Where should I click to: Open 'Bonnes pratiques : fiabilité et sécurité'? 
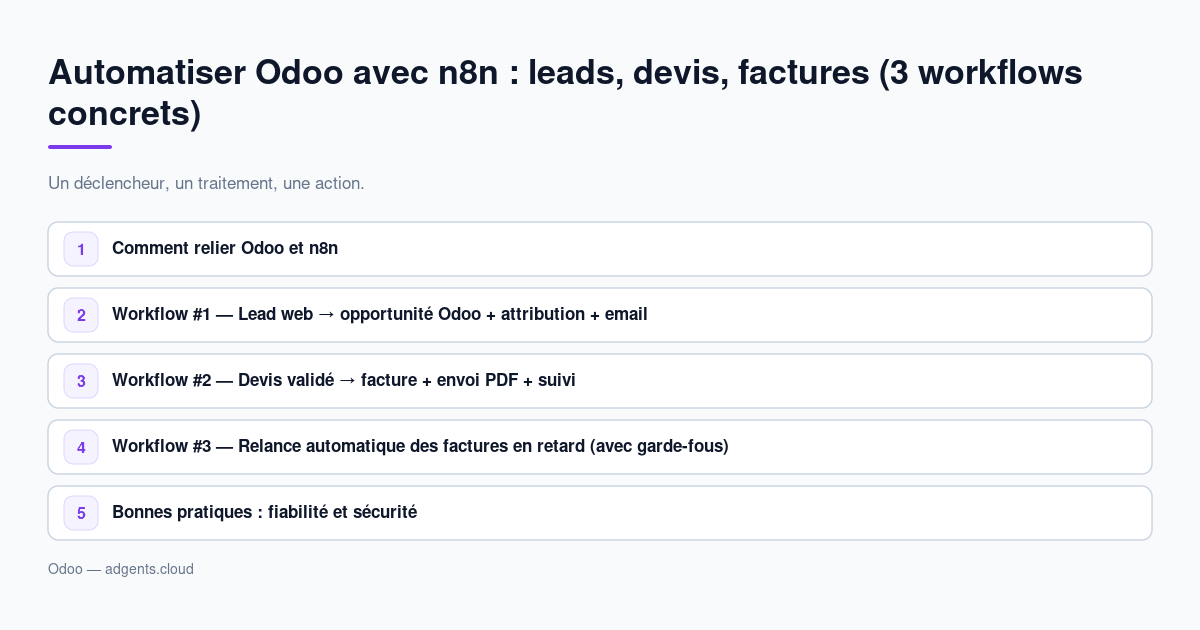pyautogui.click(x=600, y=513)
